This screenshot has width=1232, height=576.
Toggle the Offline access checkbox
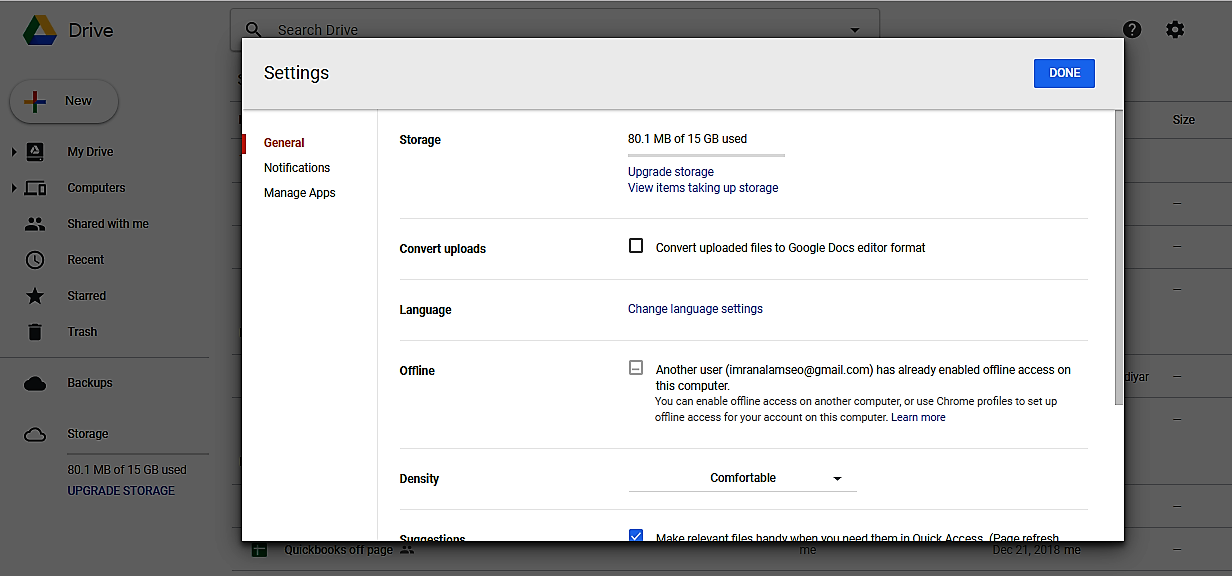tap(636, 368)
